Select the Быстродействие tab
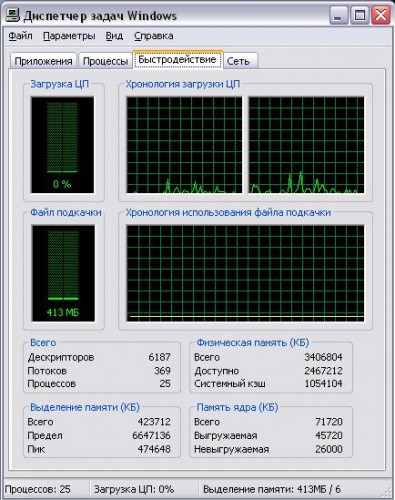The height and width of the screenshot is (500, 395). pos(177,60)
